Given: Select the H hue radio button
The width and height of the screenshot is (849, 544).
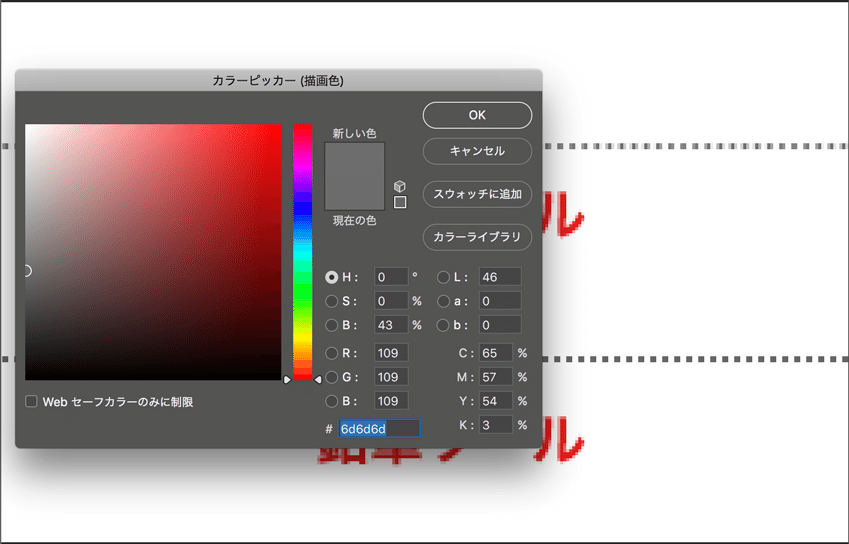Looking at the screenshot, I should coord(331,277).
